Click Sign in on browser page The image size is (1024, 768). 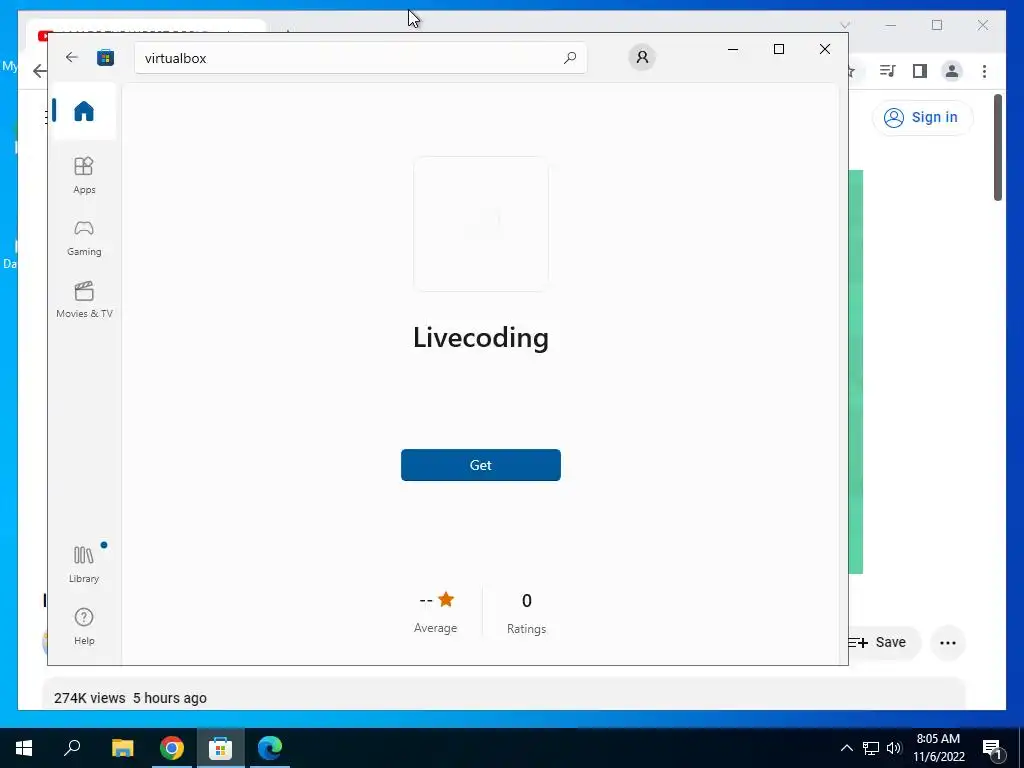click(922, 118)
